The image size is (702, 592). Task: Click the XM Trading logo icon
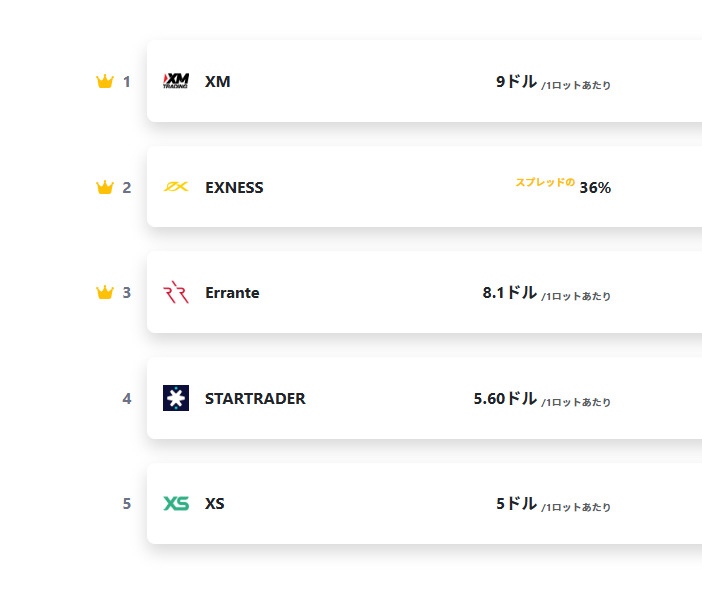[176, 81]
